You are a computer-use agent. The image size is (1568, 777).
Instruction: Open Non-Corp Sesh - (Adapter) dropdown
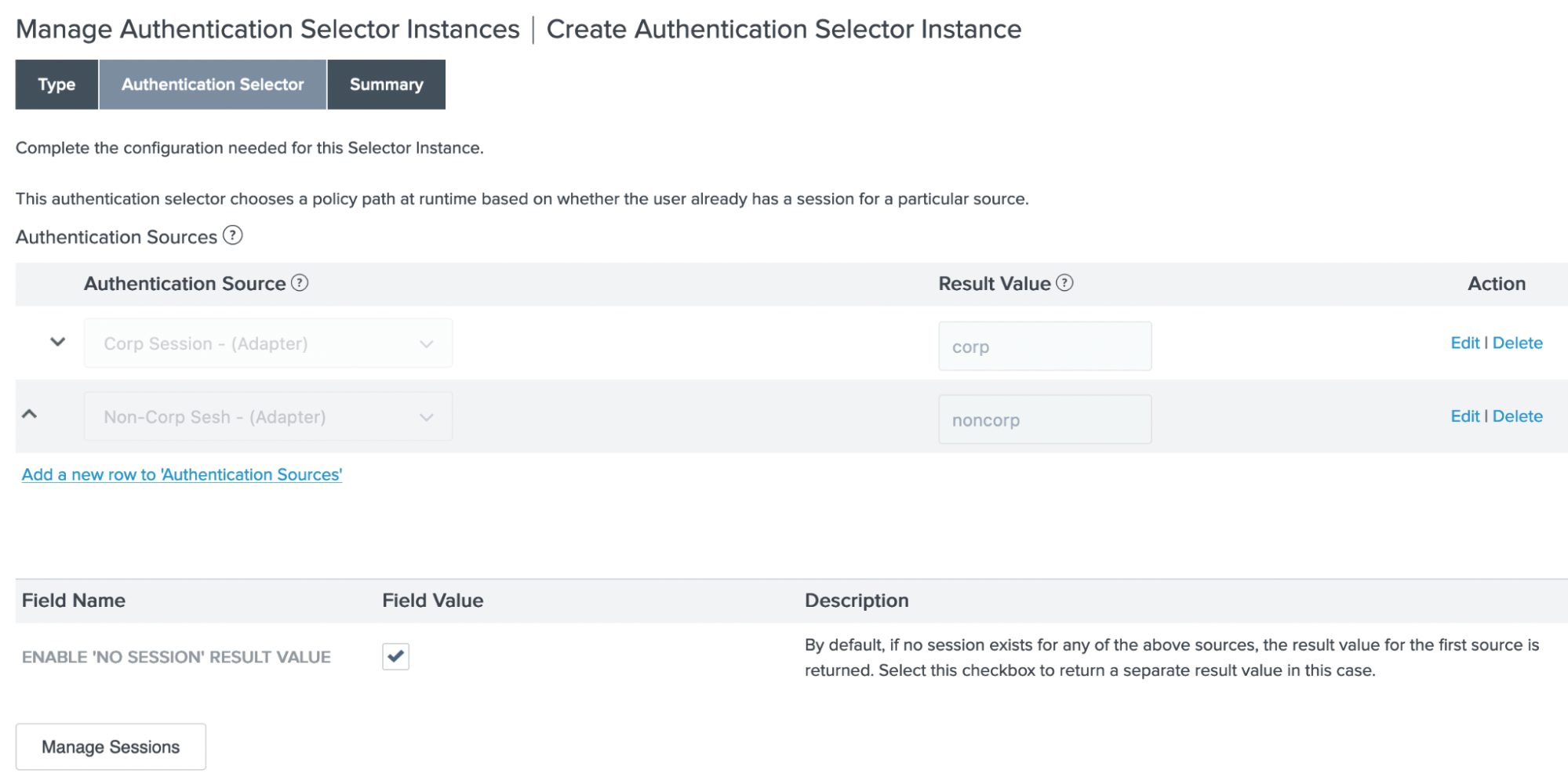coord(268,416)
